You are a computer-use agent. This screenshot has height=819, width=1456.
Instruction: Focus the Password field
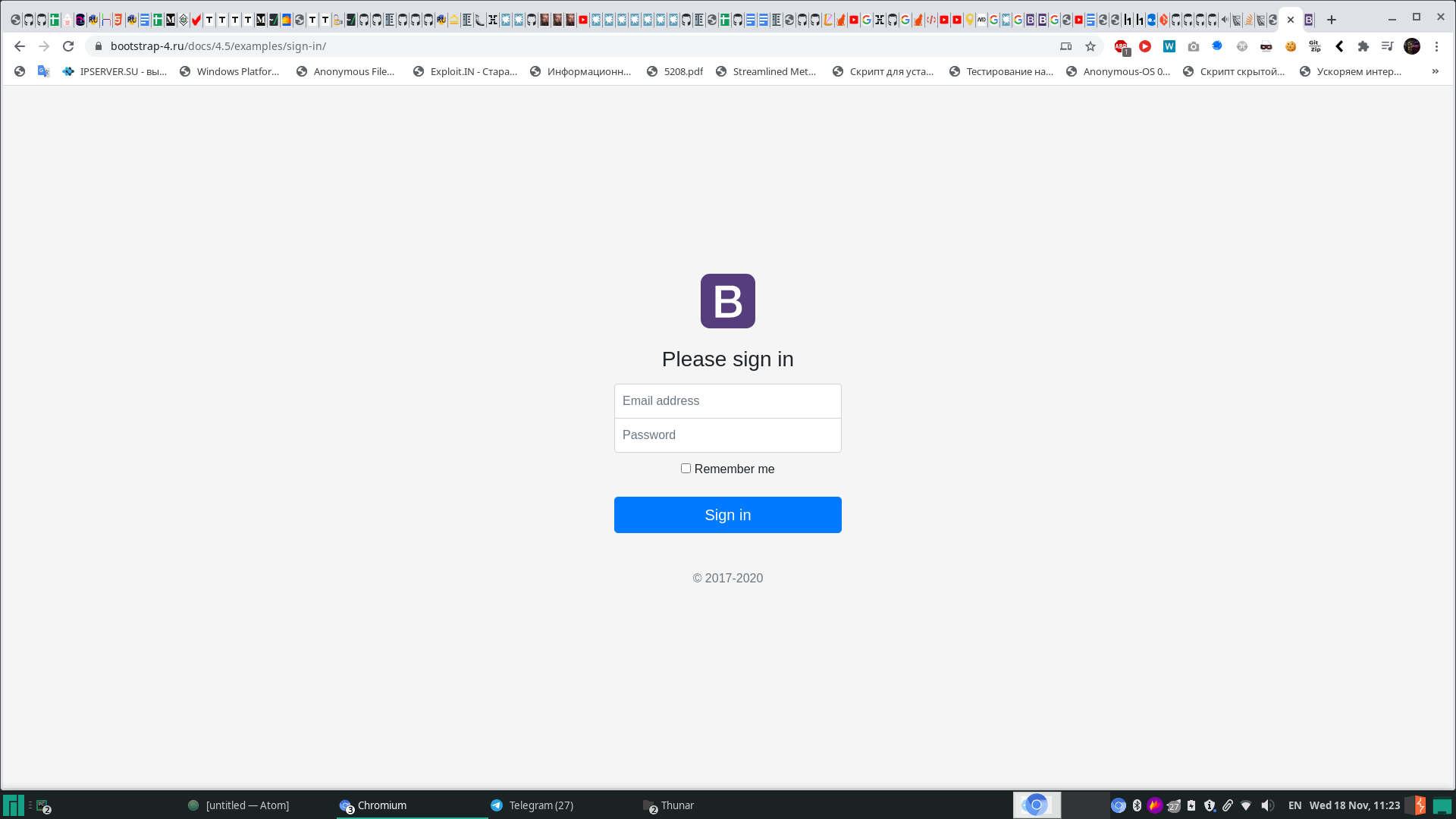point(728,435)
